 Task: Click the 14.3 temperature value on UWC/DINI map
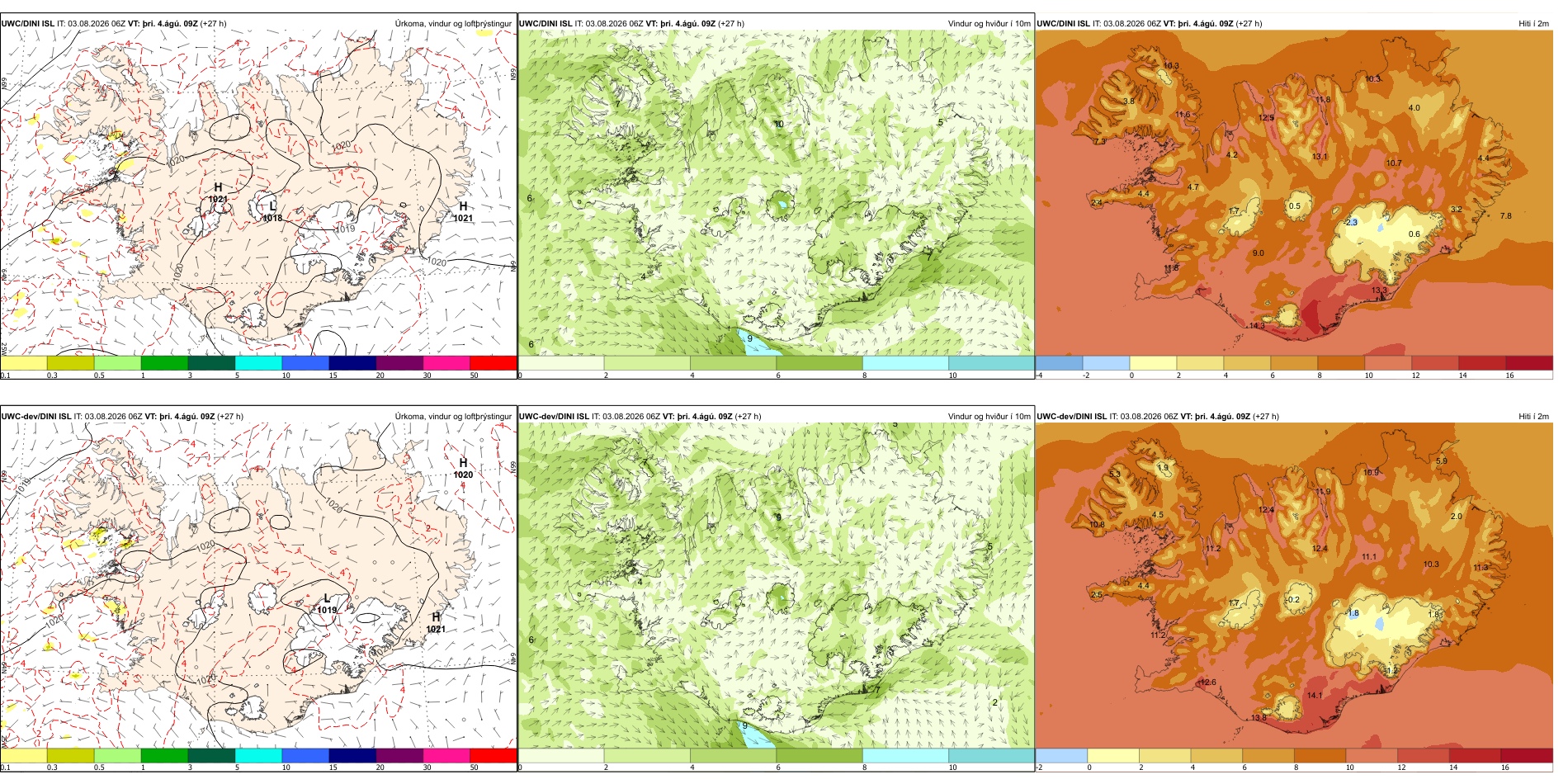[x=1256, y=326]
